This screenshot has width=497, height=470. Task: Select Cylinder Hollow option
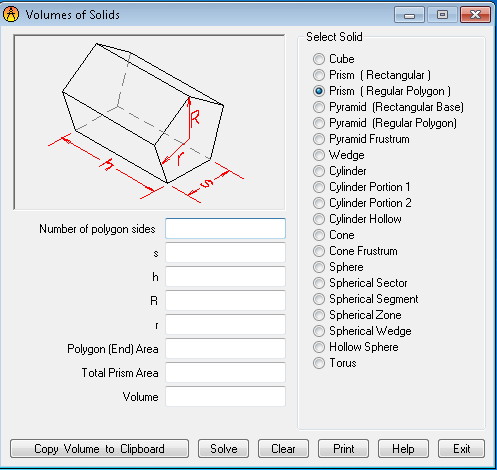pos(319,219)
